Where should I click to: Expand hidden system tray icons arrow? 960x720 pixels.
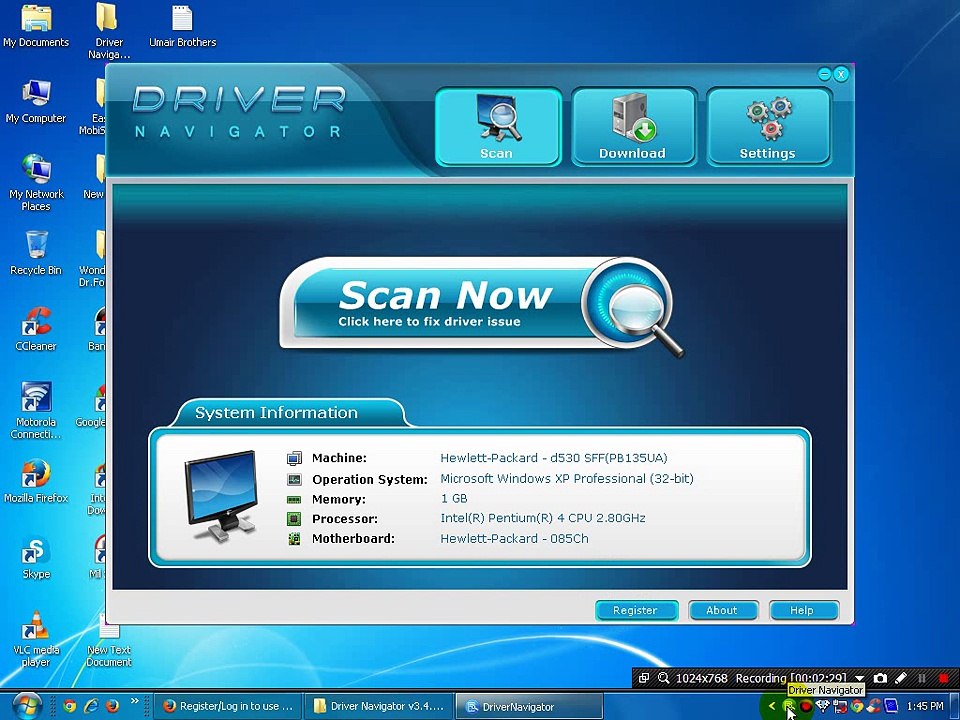[x=772, y=706]
